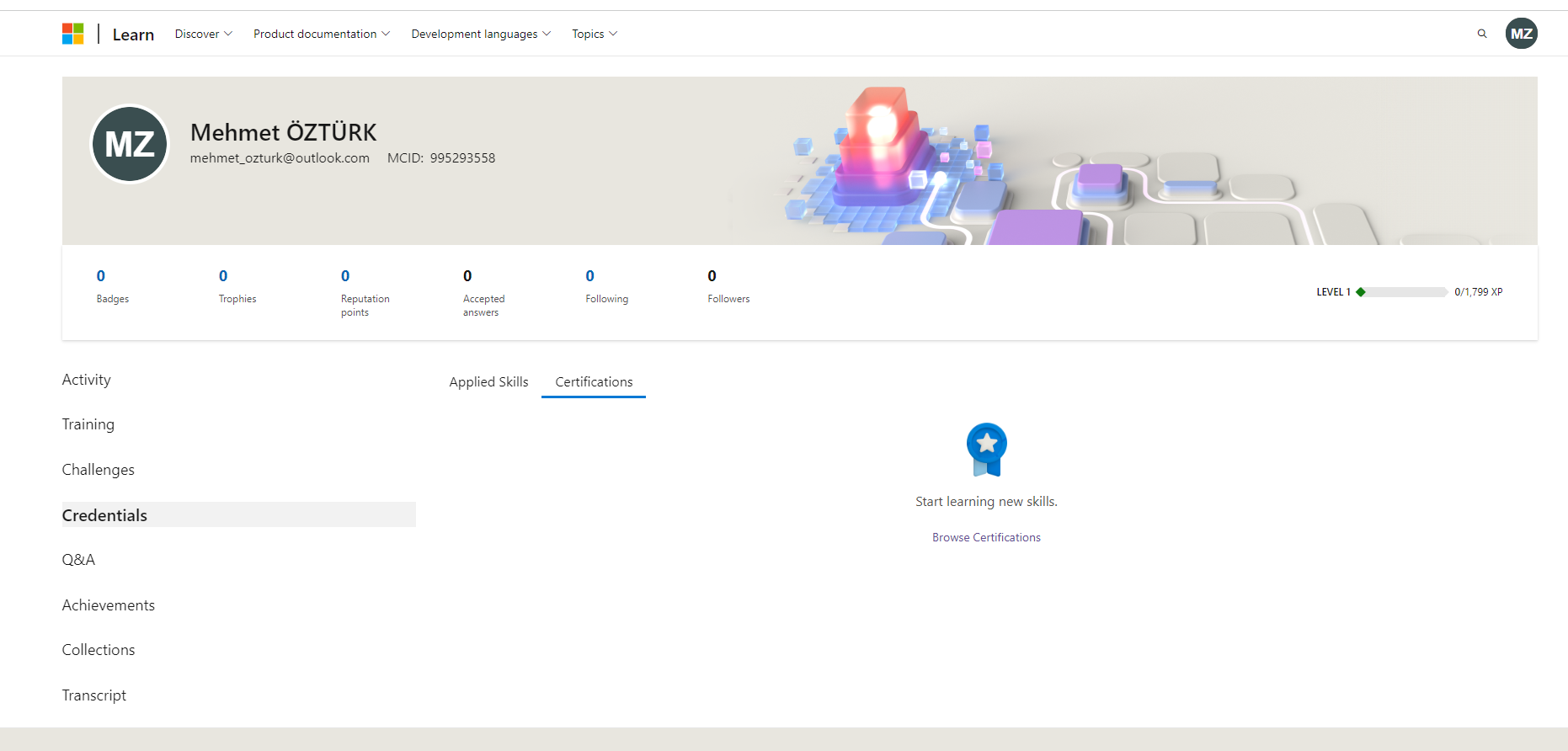Open the MZ account avatar in header
The width and height of the screenshot is (1568, 751).
click(x=1522, y=34)
